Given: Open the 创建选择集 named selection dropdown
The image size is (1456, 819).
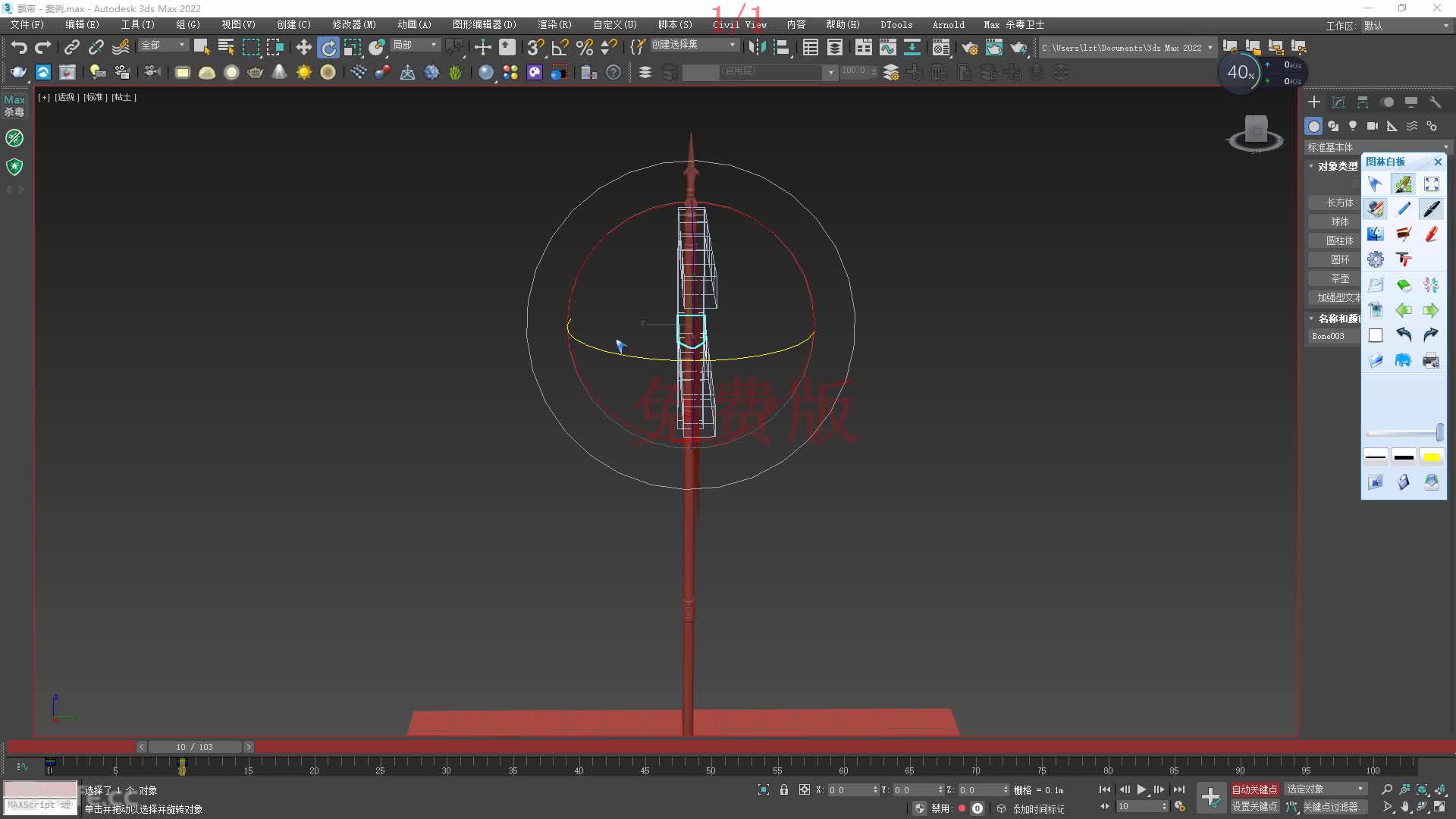Looking at the screenshot, I should click(694, 45).
